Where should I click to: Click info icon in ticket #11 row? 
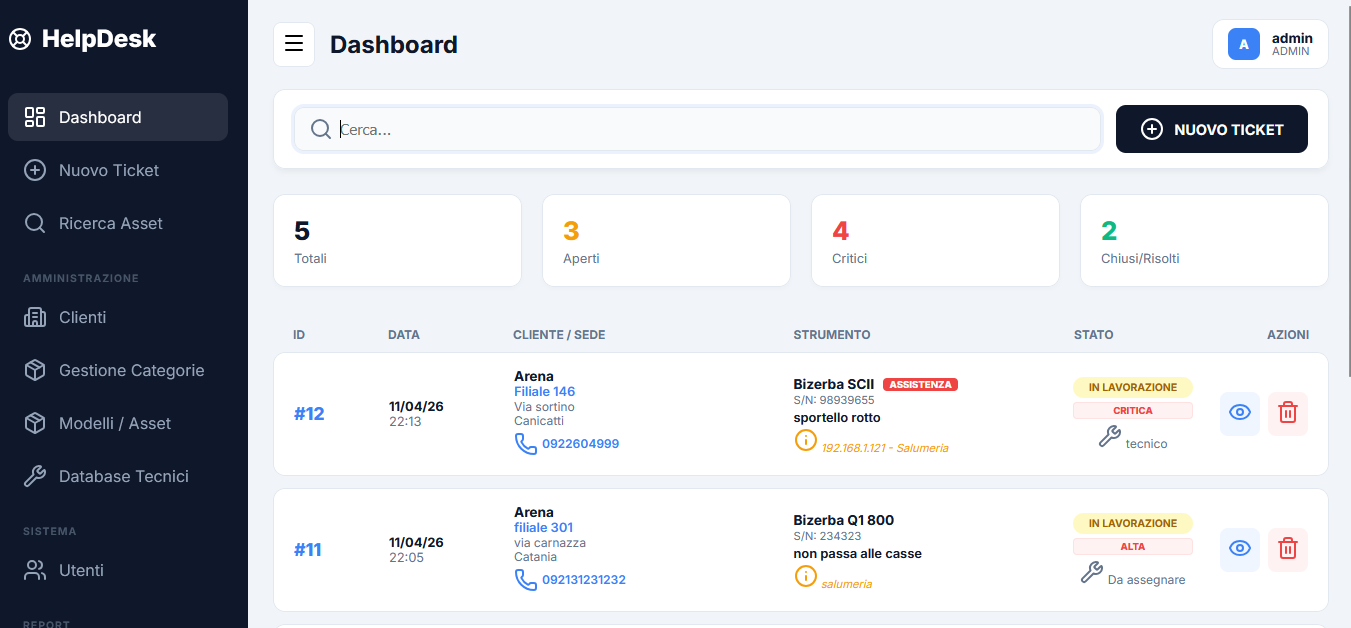pos(805,576)
